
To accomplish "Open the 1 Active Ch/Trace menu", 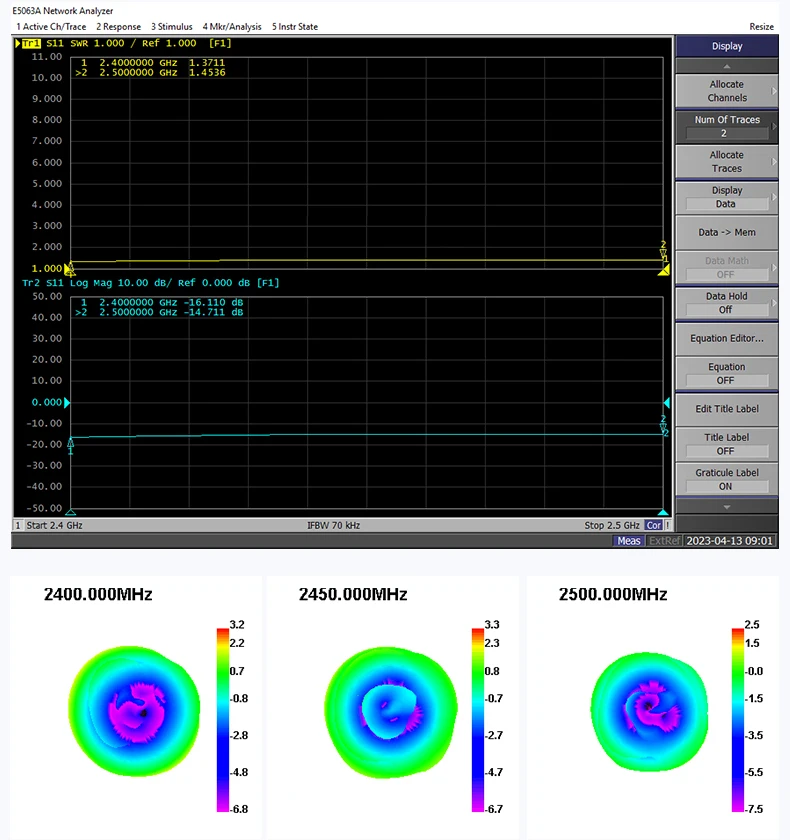I will click(51, 27).
